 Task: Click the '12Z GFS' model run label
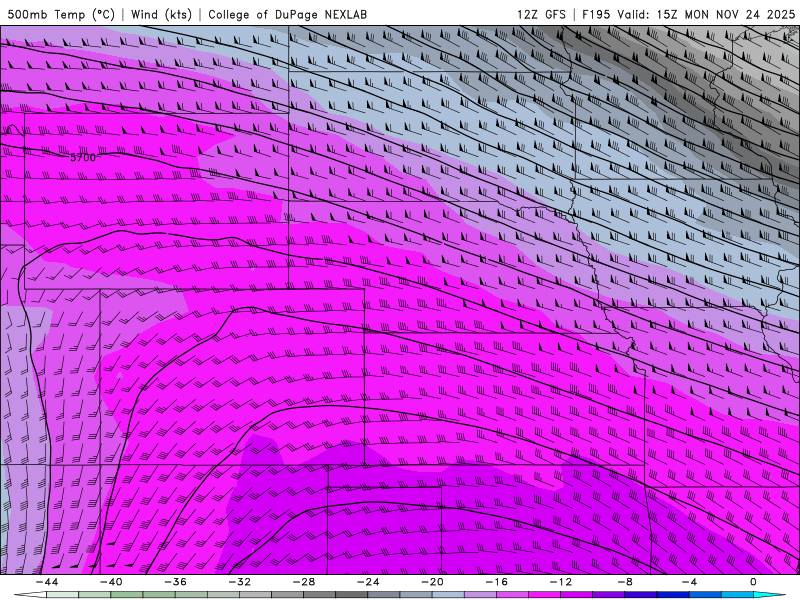[541, 14]
